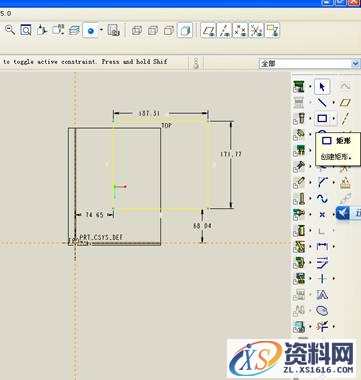This screenshot has width=361, height=380.
Task: Click the Zoom Out magnifier icon
Action: click(x=10, y=30)
